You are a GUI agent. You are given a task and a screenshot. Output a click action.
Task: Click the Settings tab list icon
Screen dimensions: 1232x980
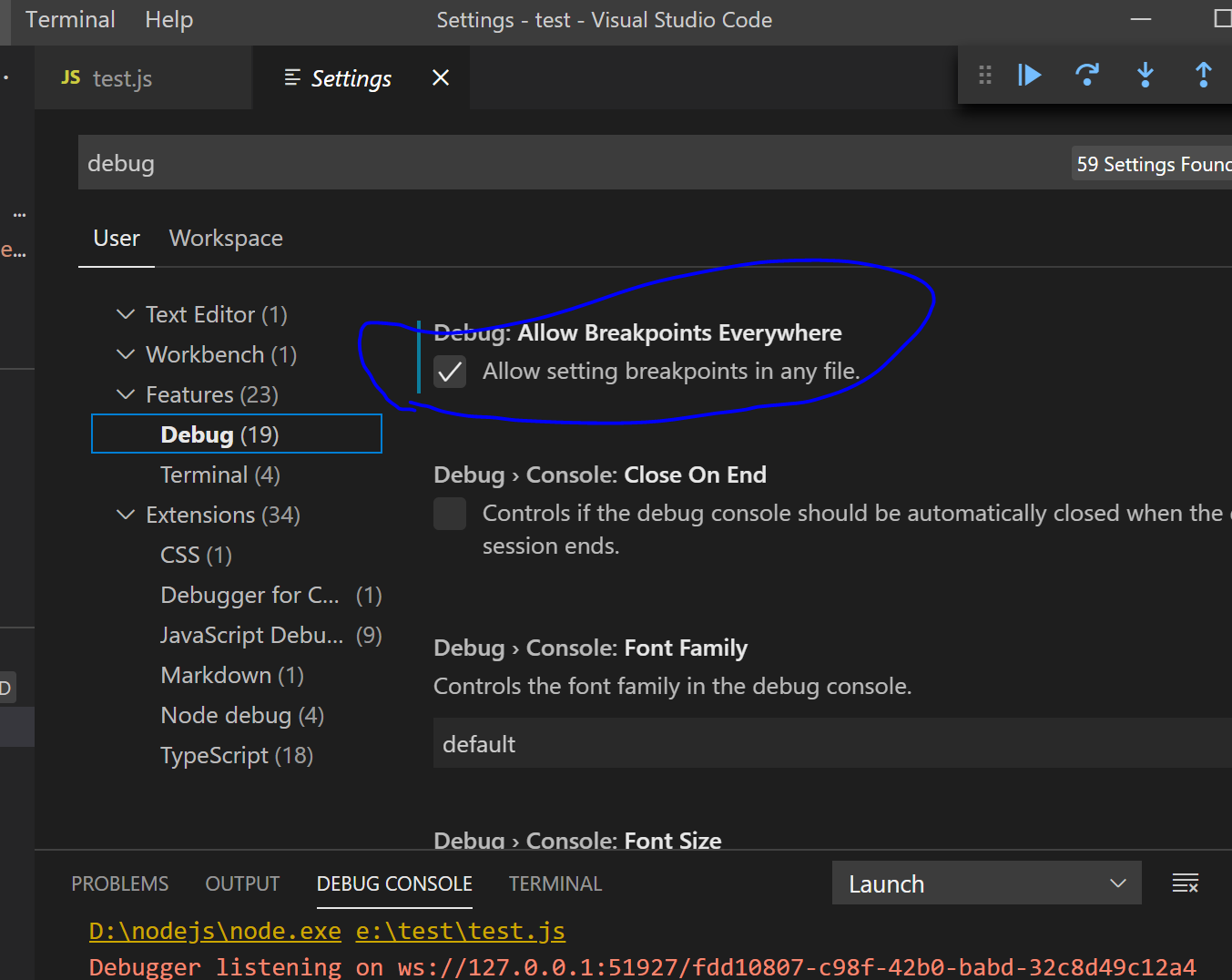pos(292,78)
